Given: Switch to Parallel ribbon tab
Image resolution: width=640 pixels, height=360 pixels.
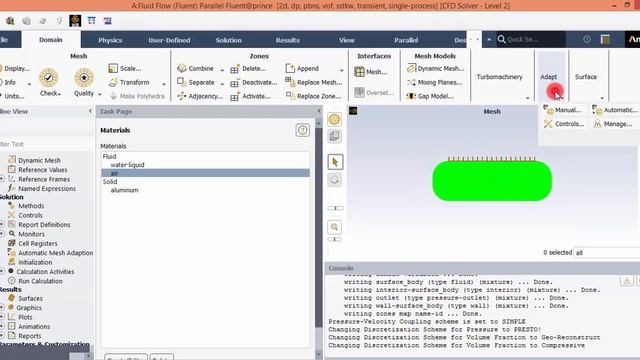Looking at the screenshot, I should click(x=406, y=40).
